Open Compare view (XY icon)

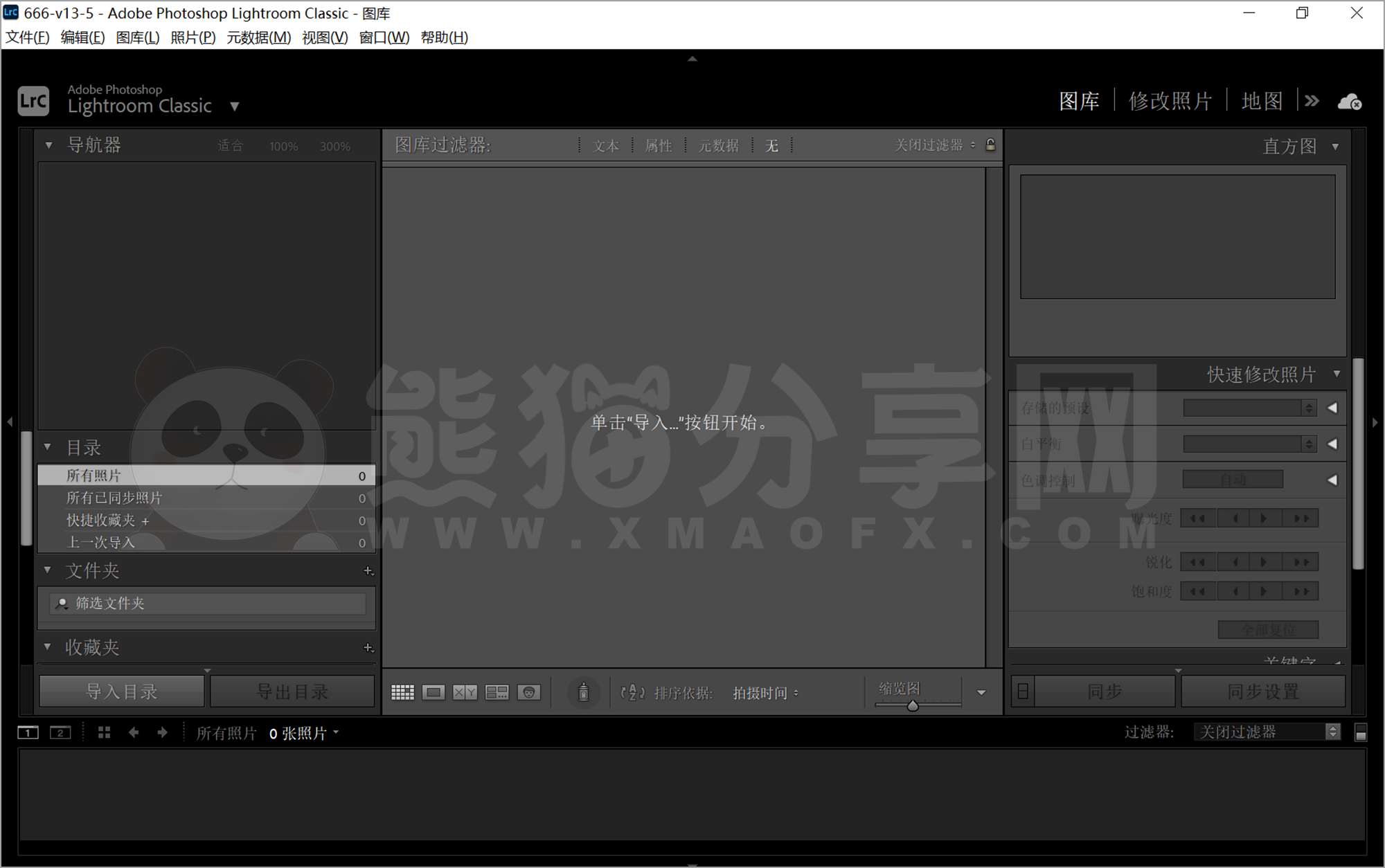click(x=465, y=691)
